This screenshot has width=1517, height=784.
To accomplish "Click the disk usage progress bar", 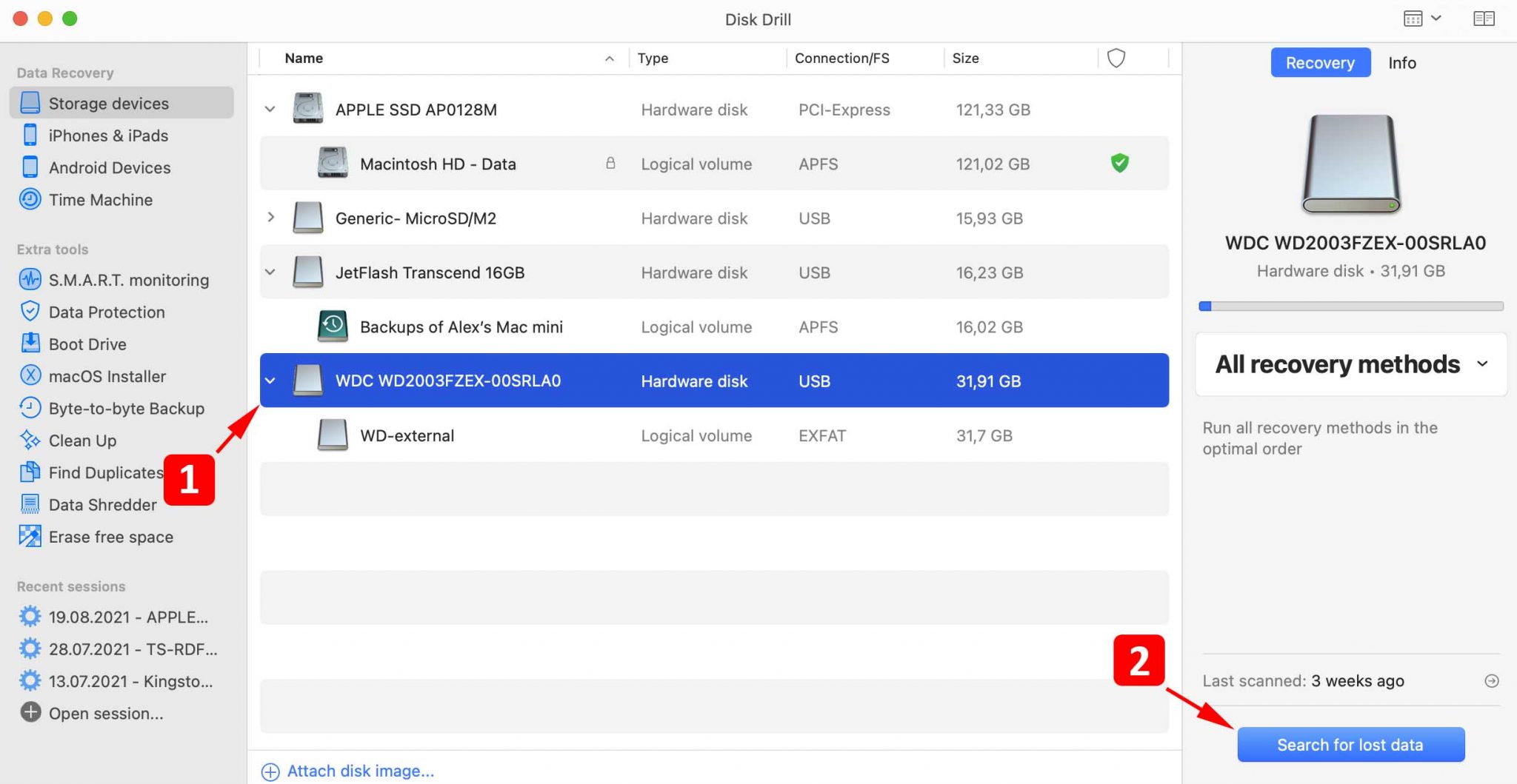I will pos(1350,306).
